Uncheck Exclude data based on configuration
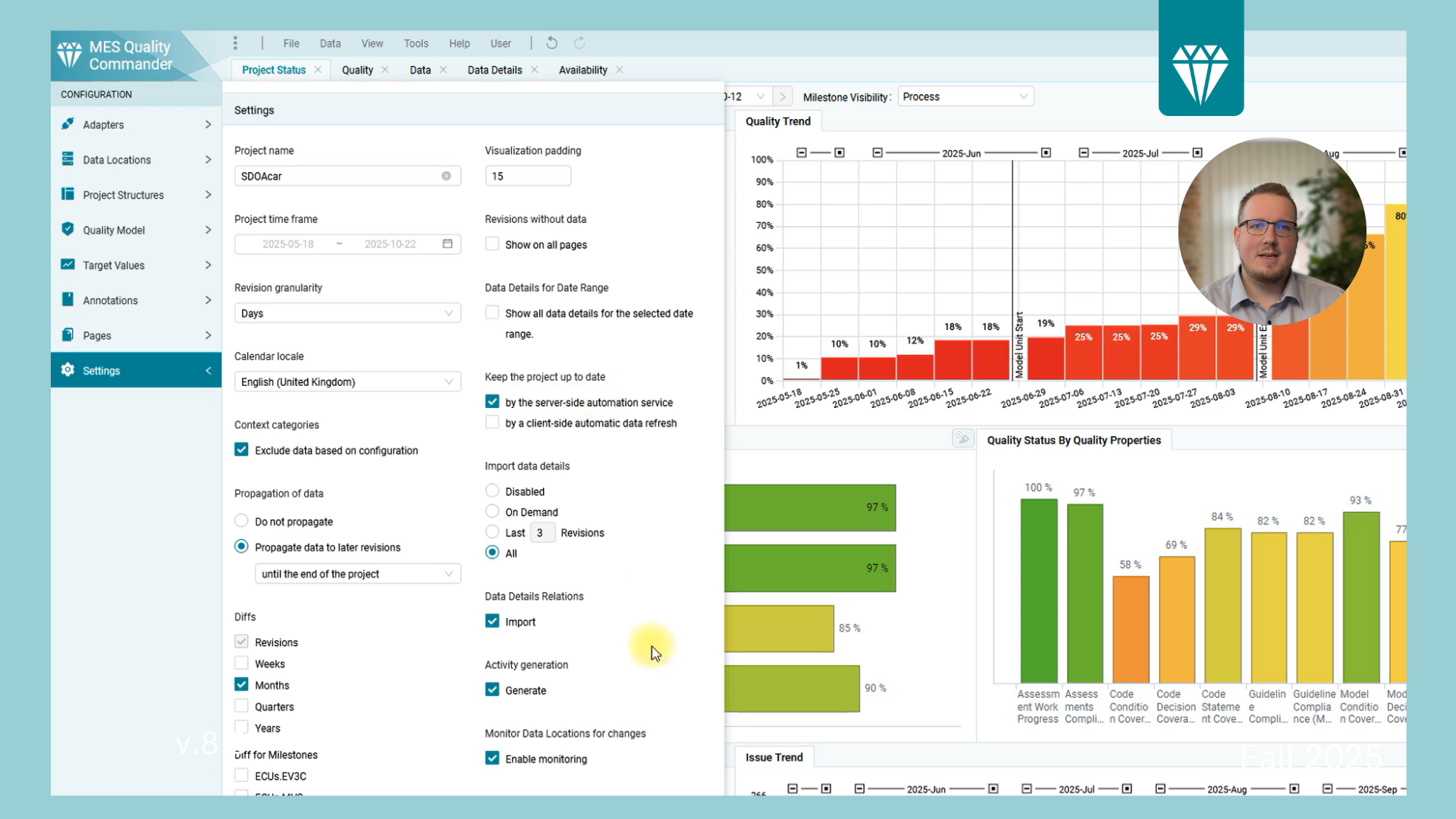1456x819 pixels. (241, 450)
